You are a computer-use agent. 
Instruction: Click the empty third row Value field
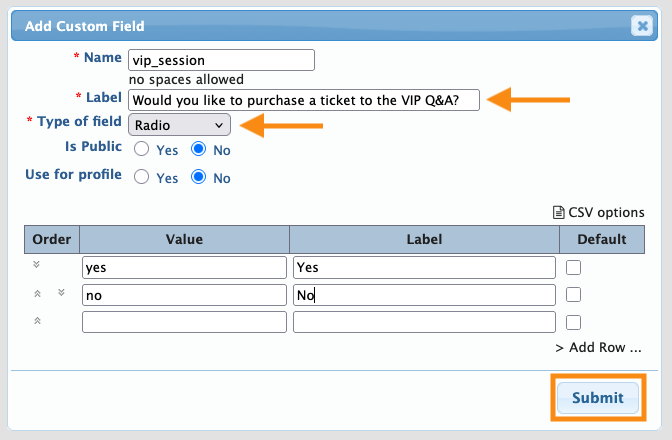[184, 322]
